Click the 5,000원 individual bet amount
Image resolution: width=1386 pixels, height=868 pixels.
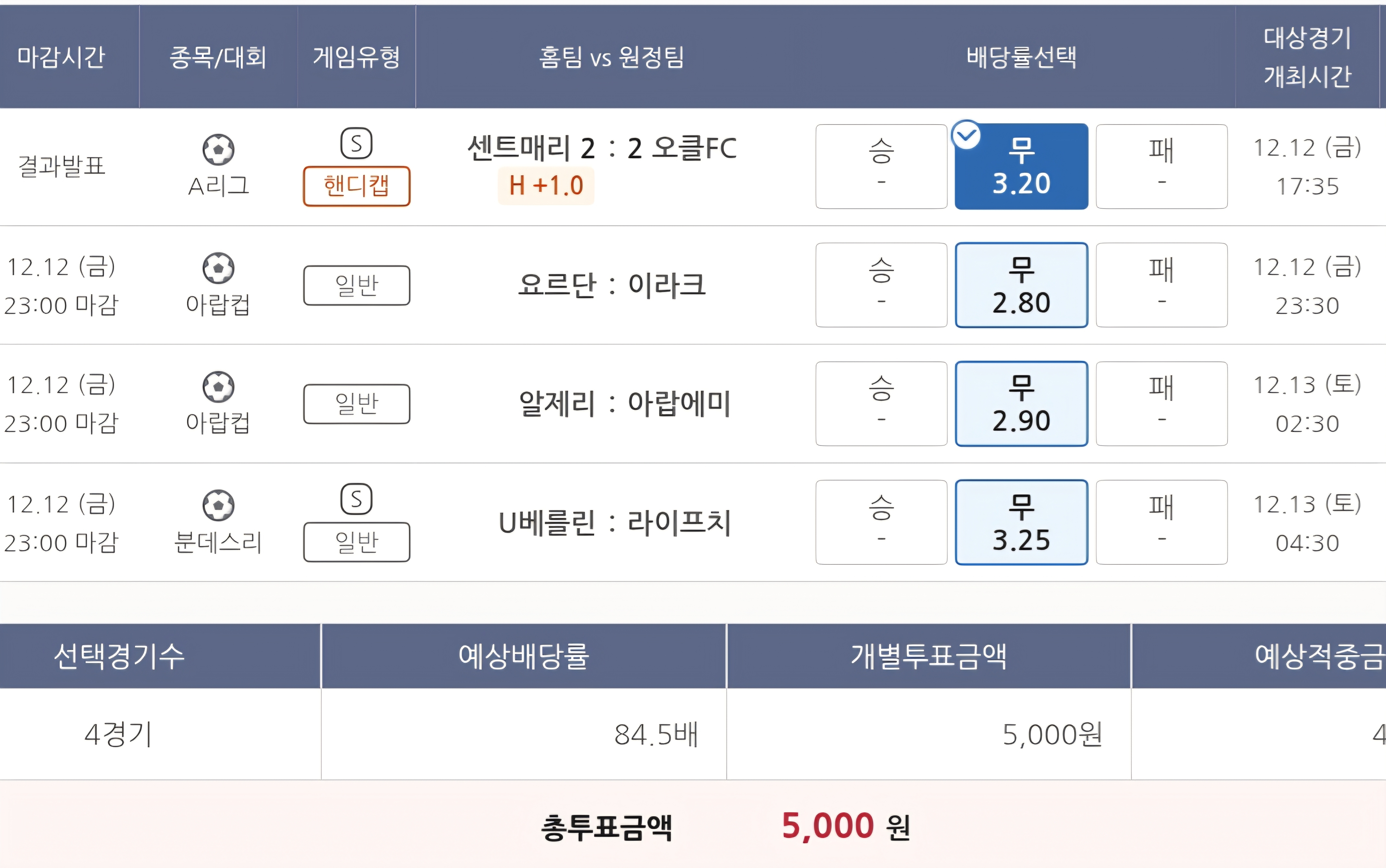click(1052, 734)
